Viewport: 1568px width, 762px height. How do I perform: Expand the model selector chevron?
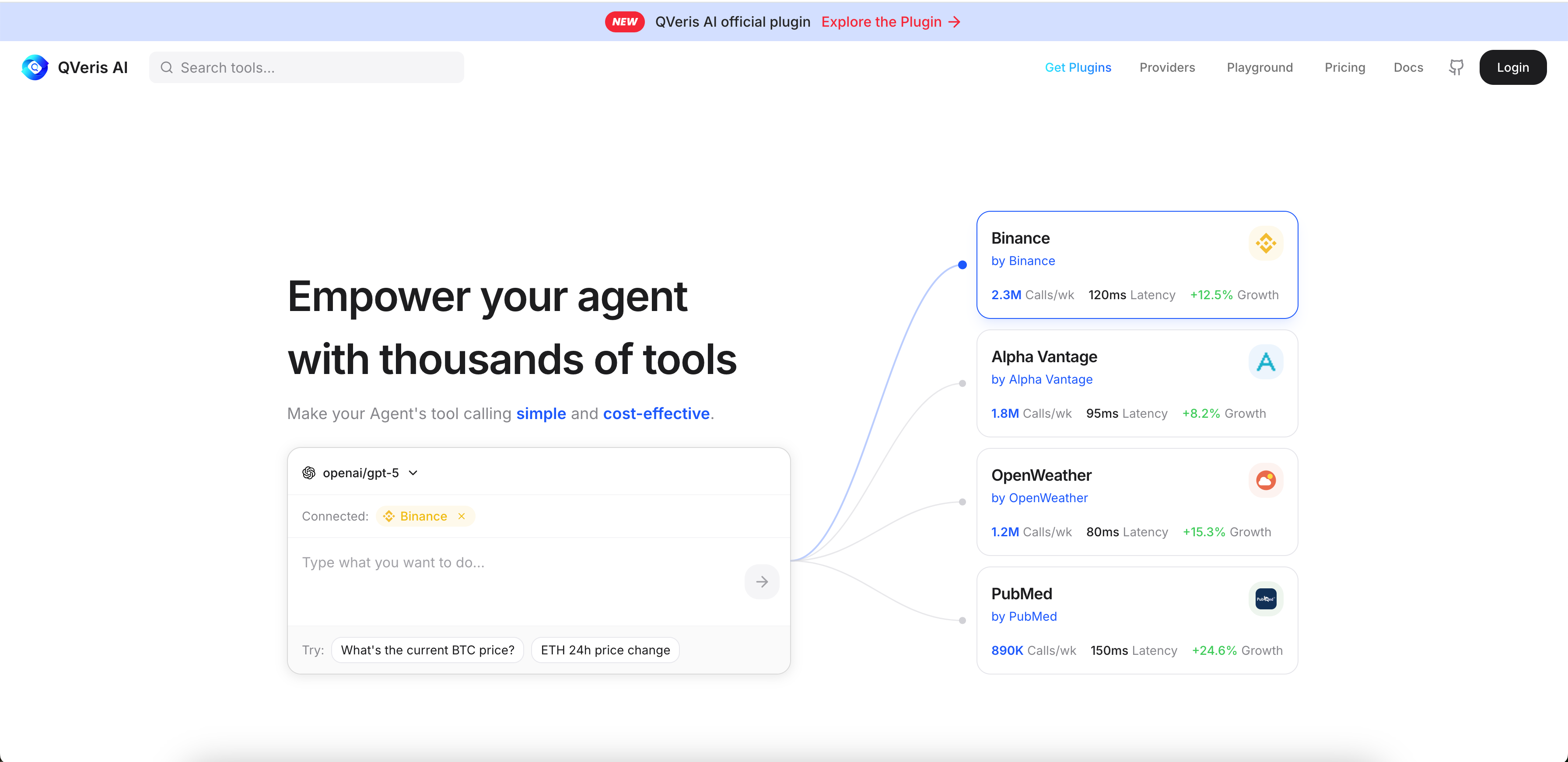(x=413, y=473)
